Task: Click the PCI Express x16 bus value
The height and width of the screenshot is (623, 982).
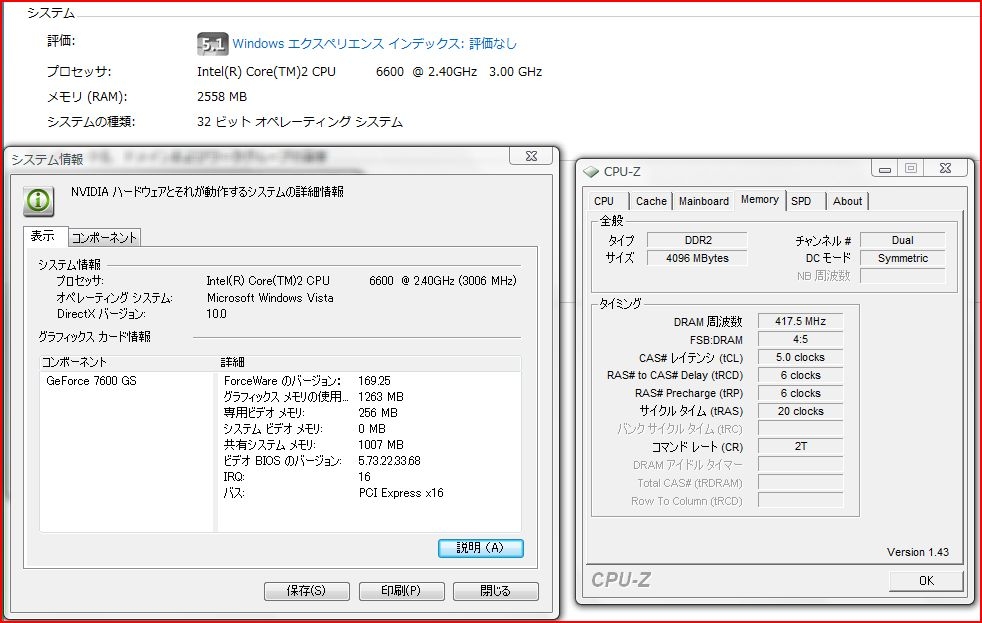Action: [x=401, y=493]
